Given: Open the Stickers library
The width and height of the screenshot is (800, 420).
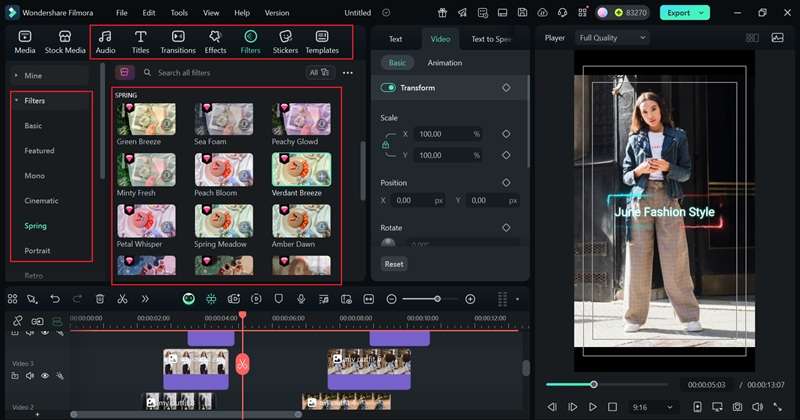Looking at the screenshot, I should coord(285,42).
